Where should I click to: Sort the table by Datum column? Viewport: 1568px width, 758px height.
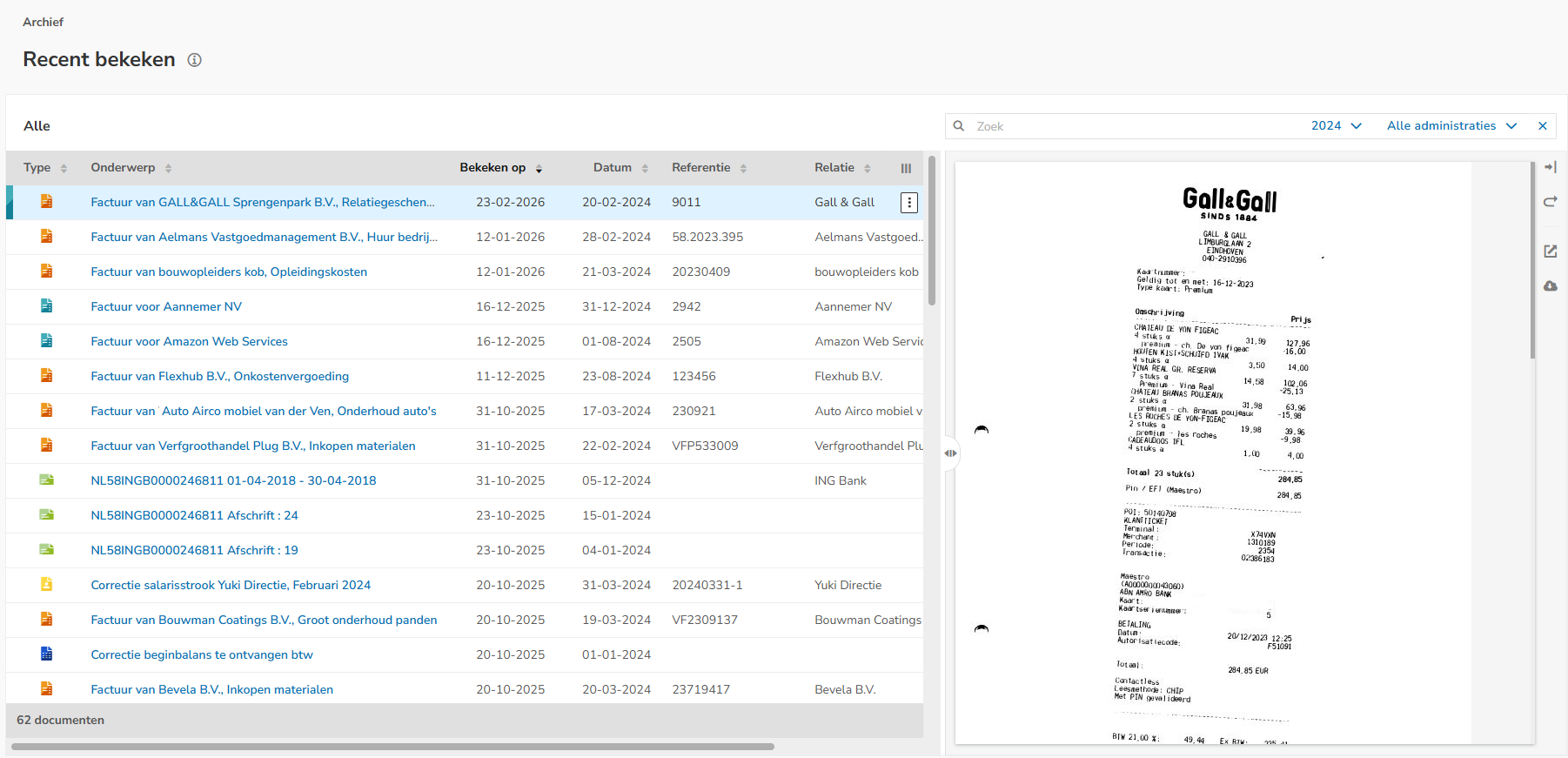[x=621, y=168]
